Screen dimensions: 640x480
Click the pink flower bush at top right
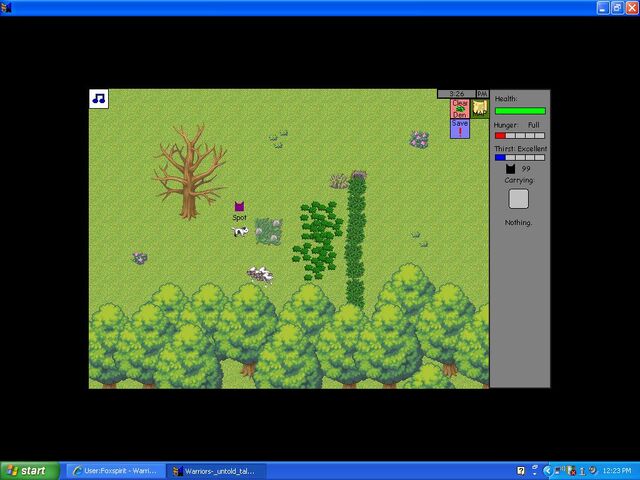[x=419, y=140]
